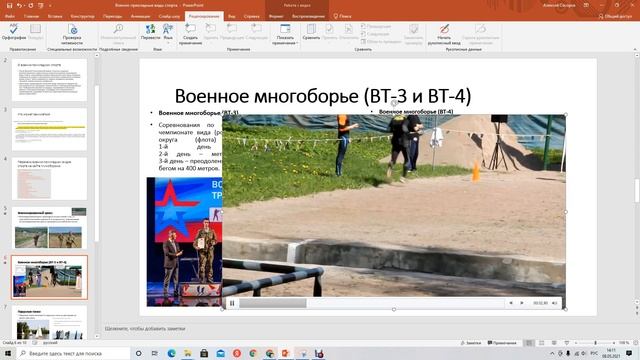Viewport: 640px width, 360px height.
Task: Switch to the Вставка tab
Action: coord(55,16)
